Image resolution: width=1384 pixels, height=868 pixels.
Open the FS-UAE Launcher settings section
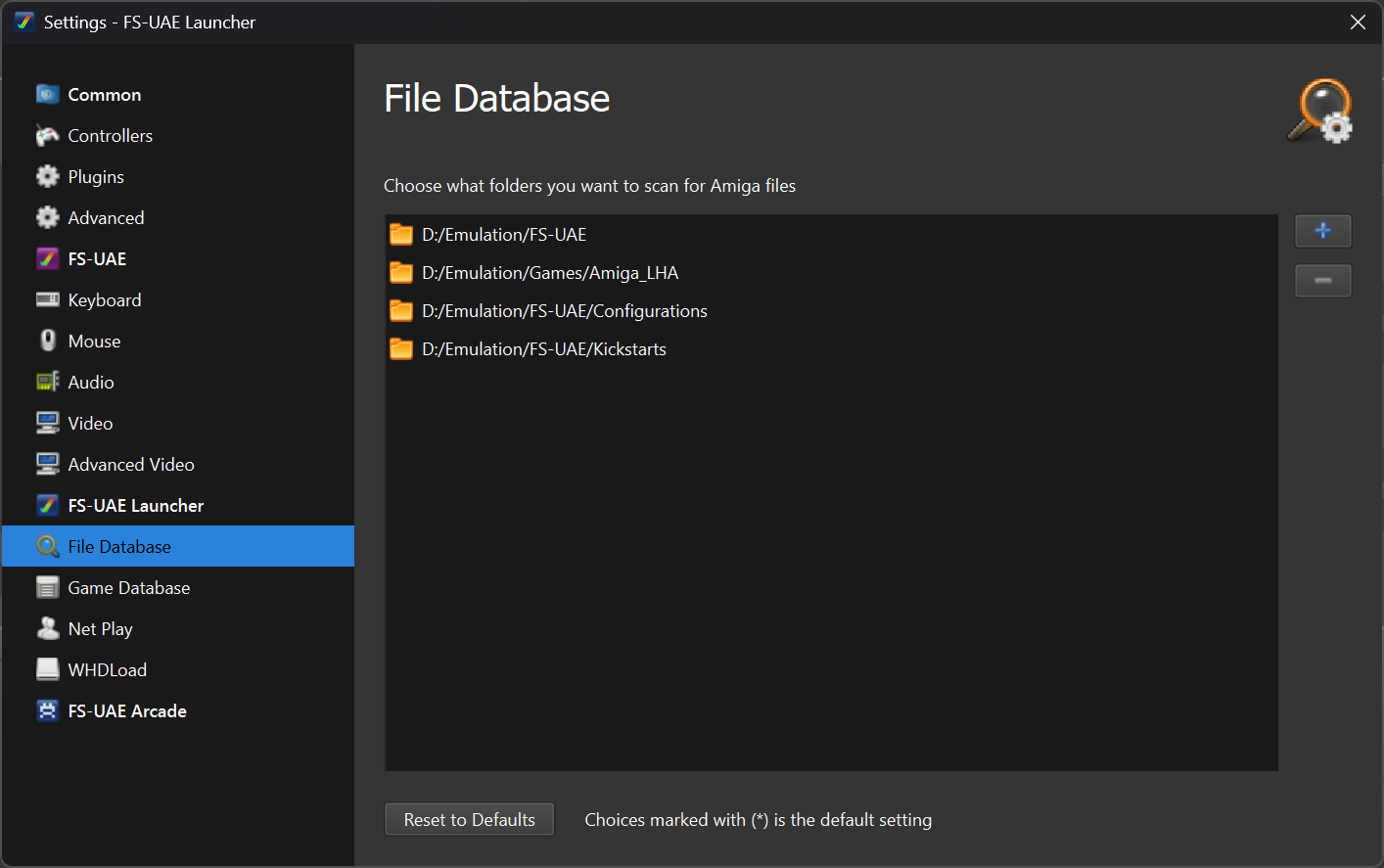pyautogui.click(x=178, y=505)
